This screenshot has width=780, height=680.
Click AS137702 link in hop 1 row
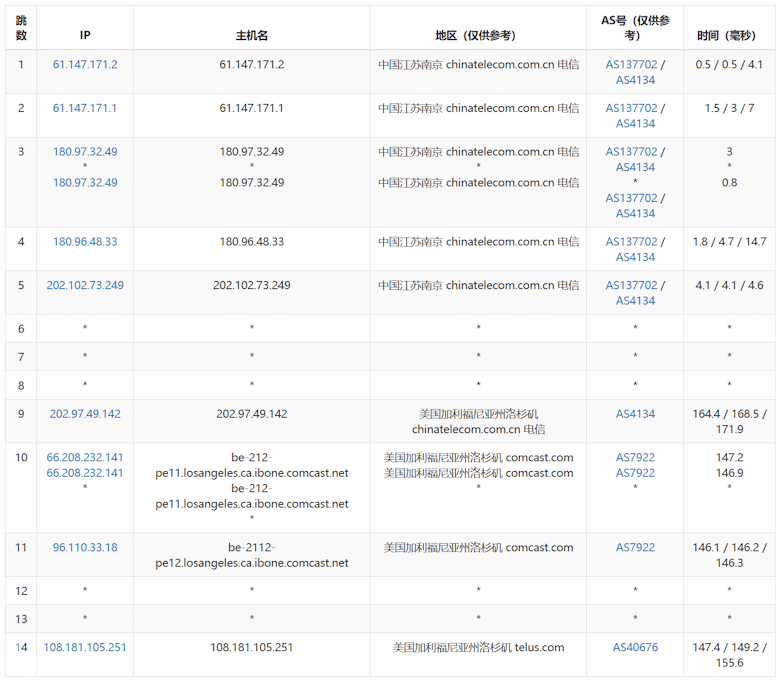point(631,64)
